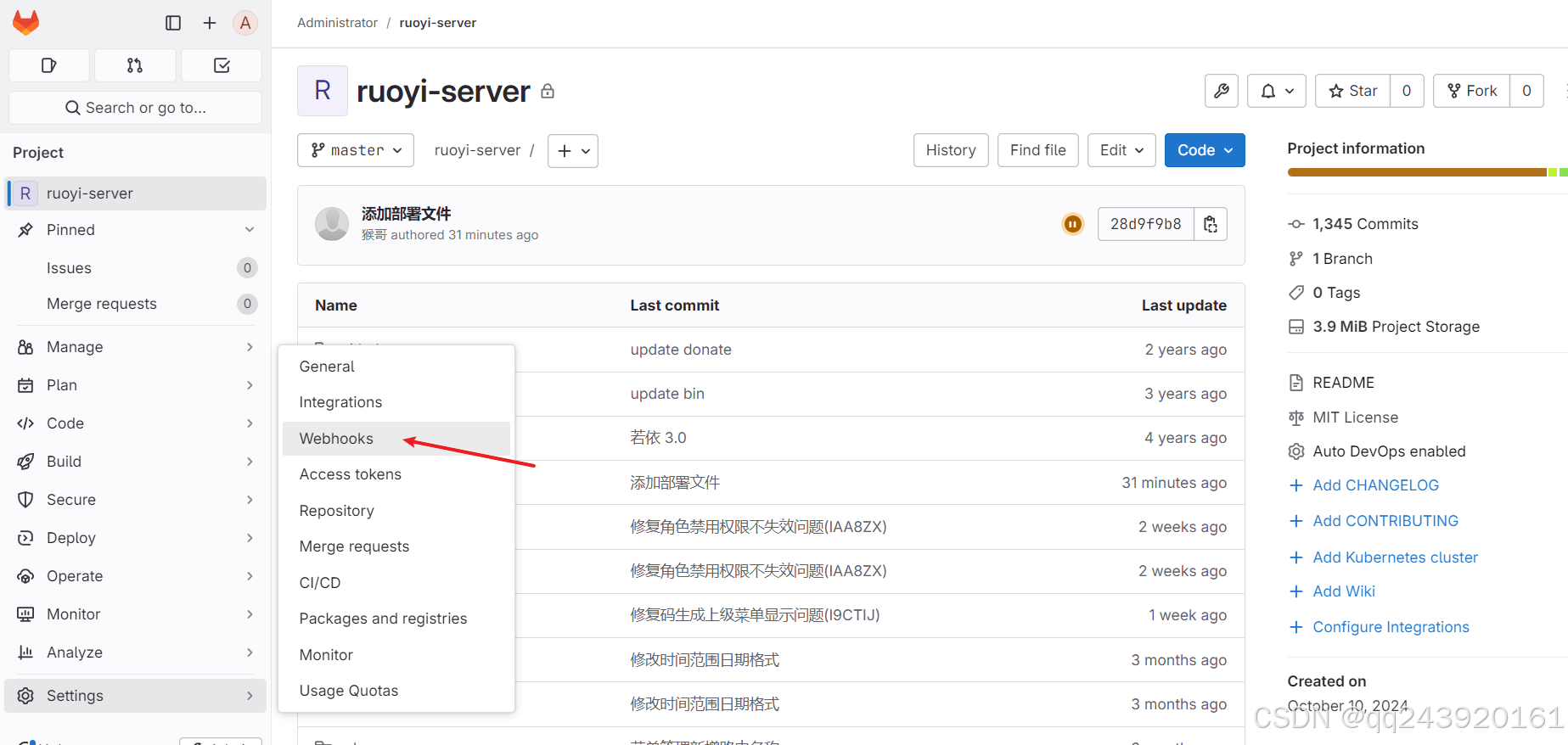Click the ruoyi-server project avatar in header
This screenshot has width=1568, height=745.
(323, 91)
